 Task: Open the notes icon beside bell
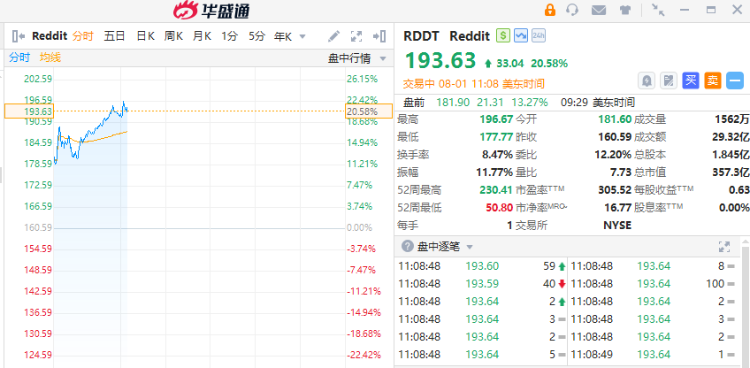(669, 81)
